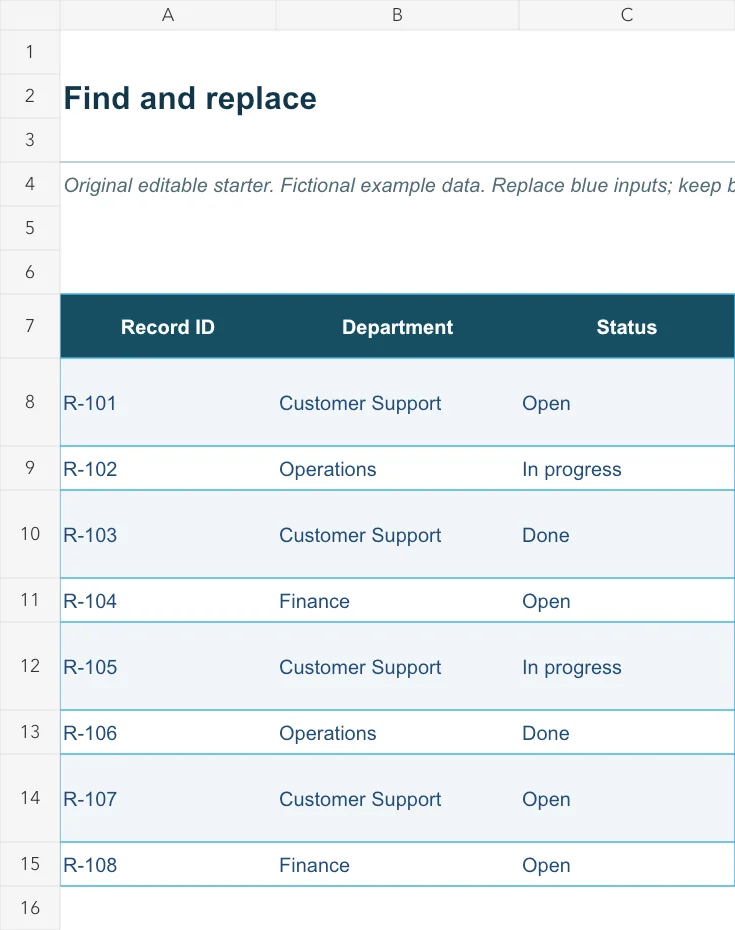Click the 'Department' header cell
Image resolution: width=735 pixels, height=930 pixels.
pos(397,326)
